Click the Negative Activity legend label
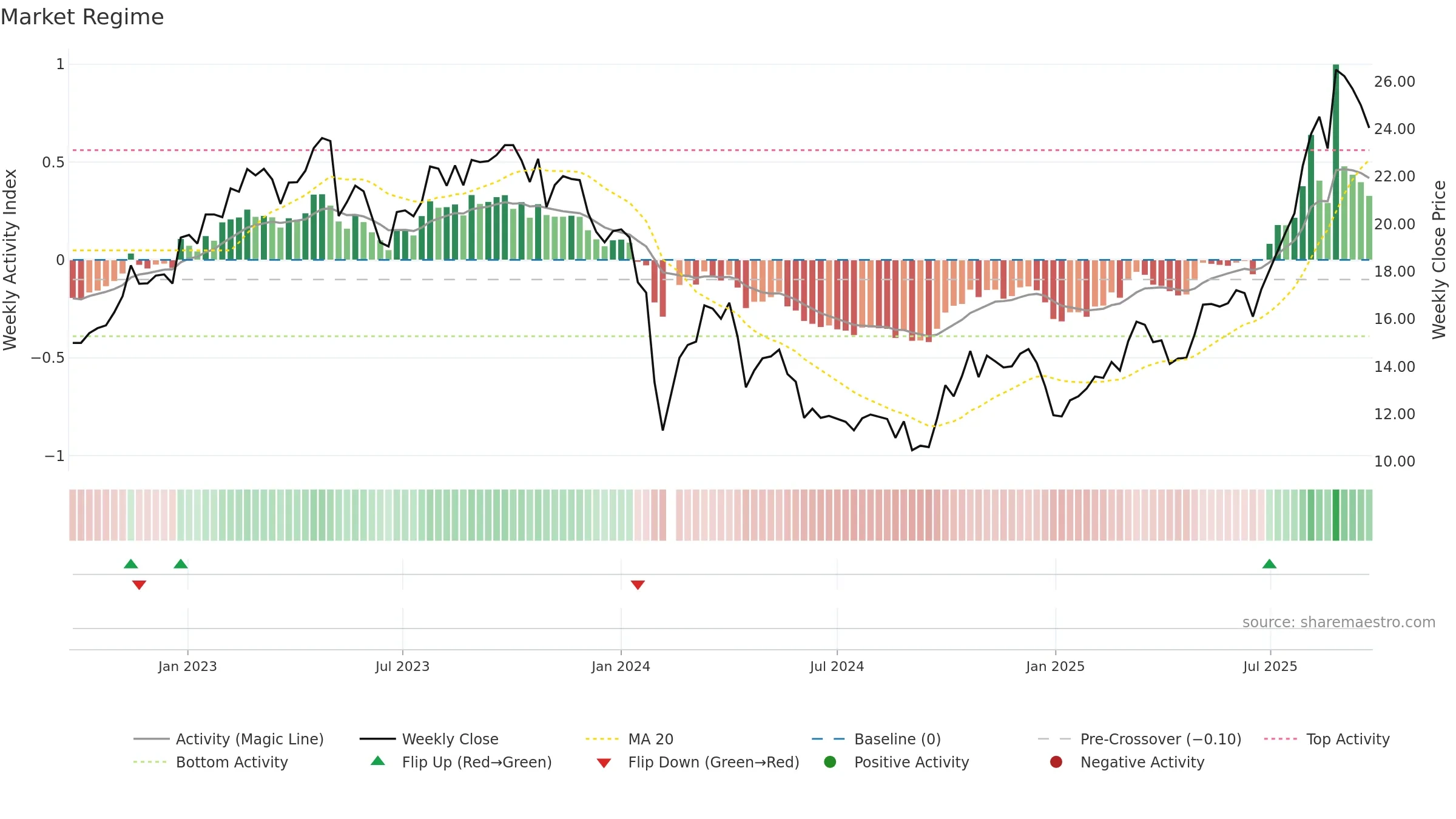The image size is (1456, 819). pyautogui.click(x=1142, y=762)
